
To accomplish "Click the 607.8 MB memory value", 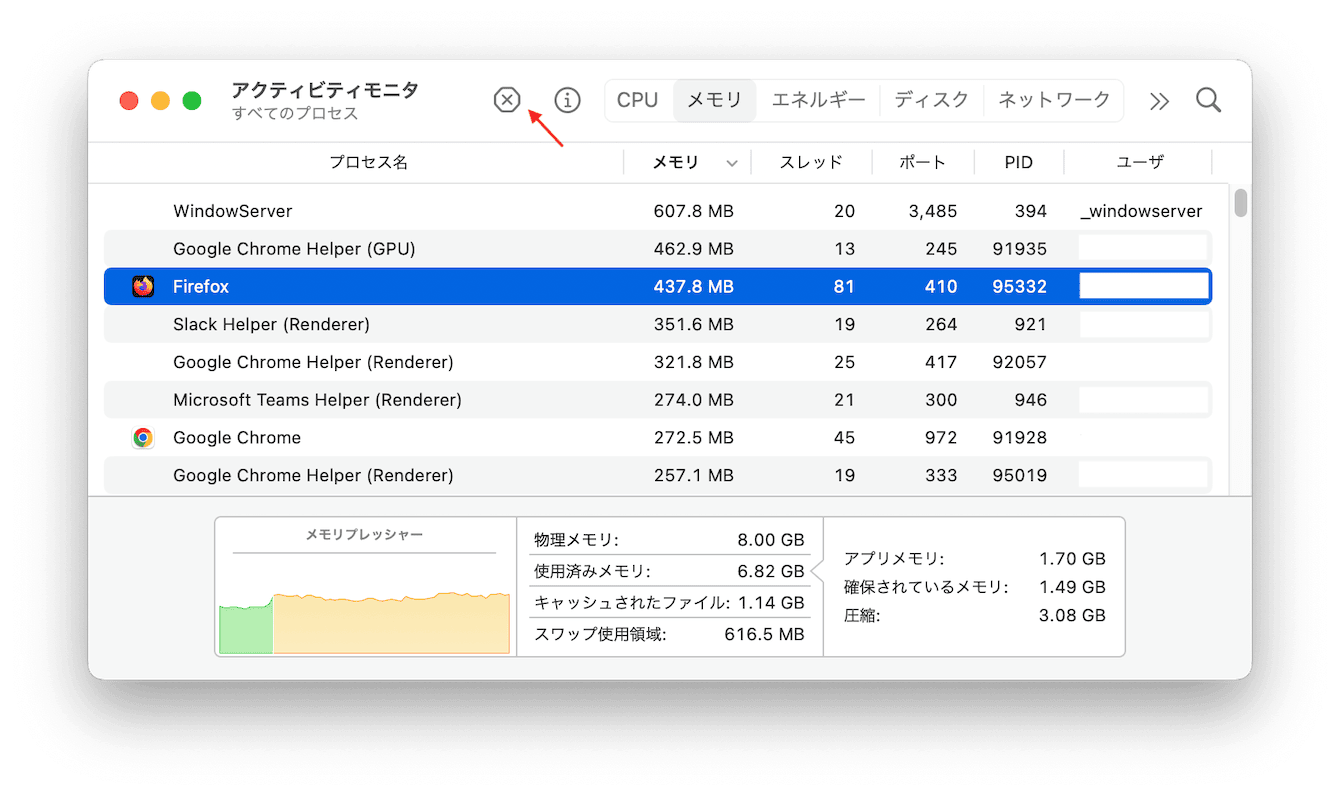I will (x=693, y=212).
